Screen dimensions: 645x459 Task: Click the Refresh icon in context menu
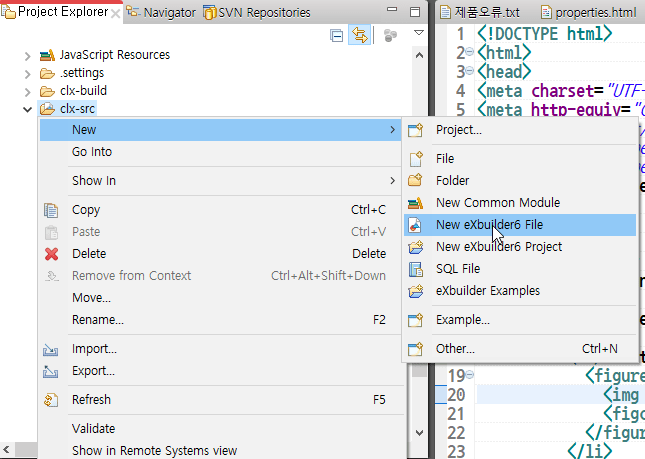point(52,400)
